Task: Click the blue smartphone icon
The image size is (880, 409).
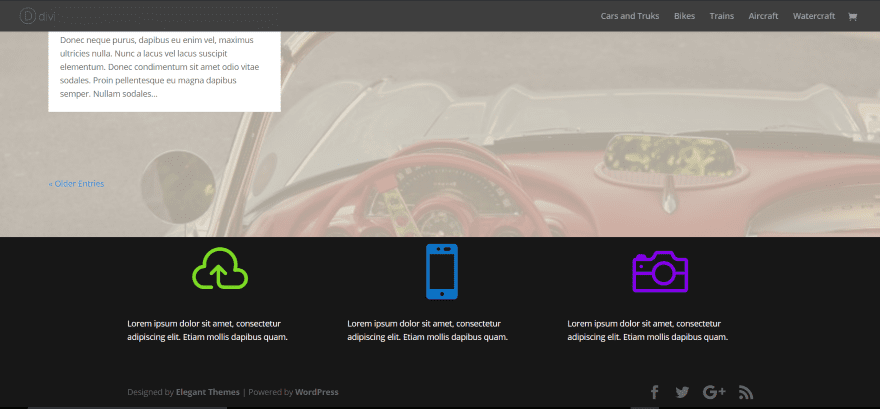Action: pos(442,271)
